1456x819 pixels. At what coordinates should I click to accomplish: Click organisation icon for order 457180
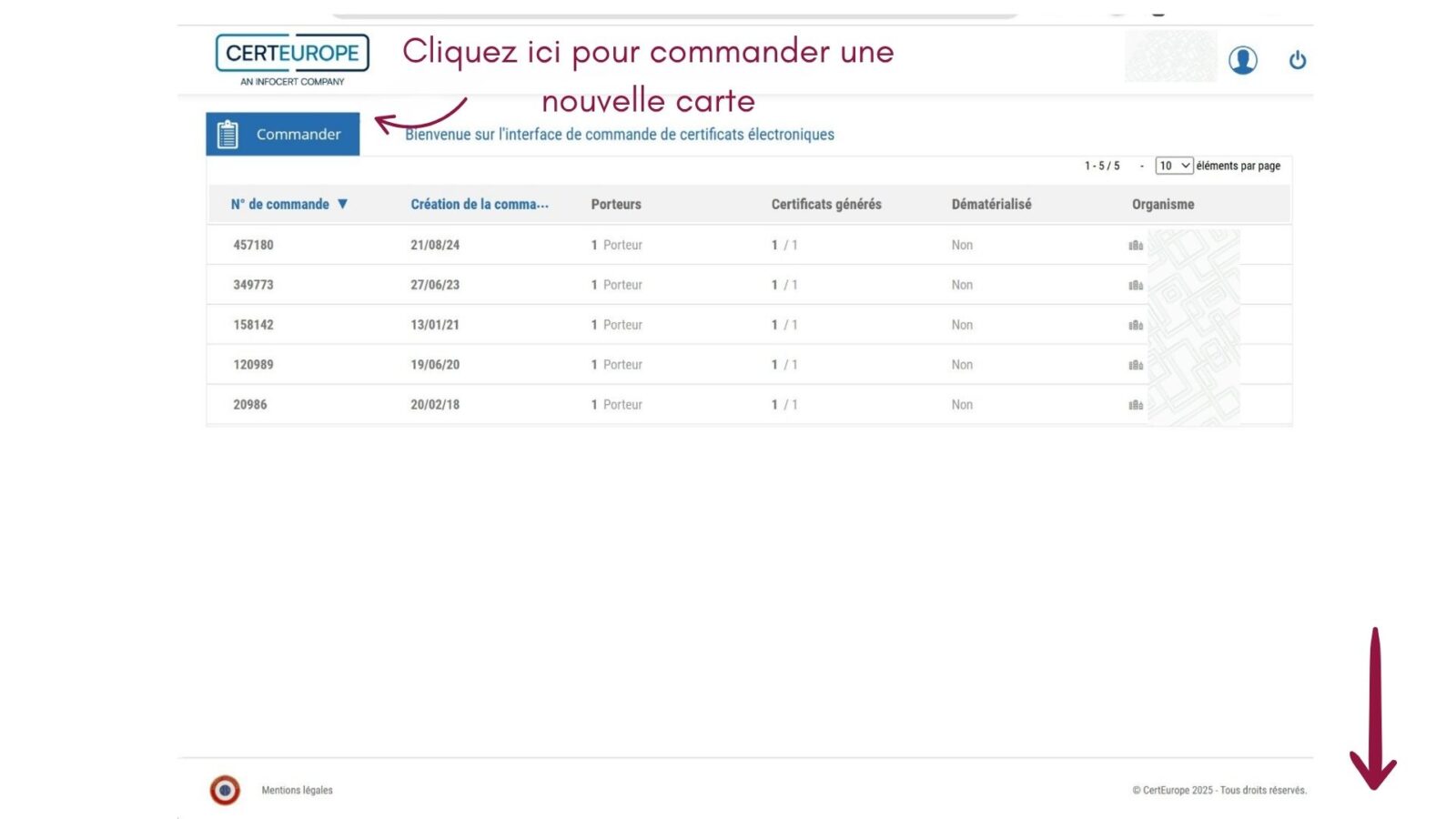point(1136,245)
